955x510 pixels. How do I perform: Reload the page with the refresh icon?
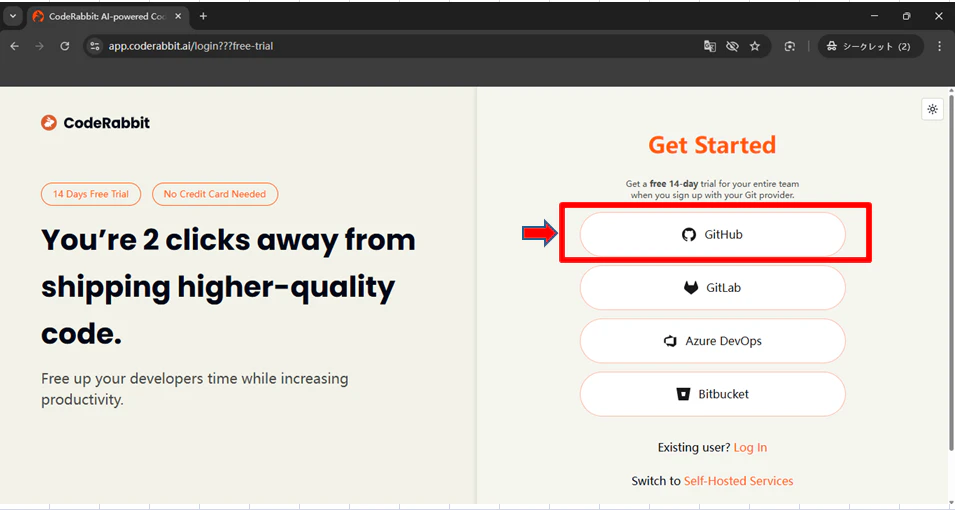[65, 46]
